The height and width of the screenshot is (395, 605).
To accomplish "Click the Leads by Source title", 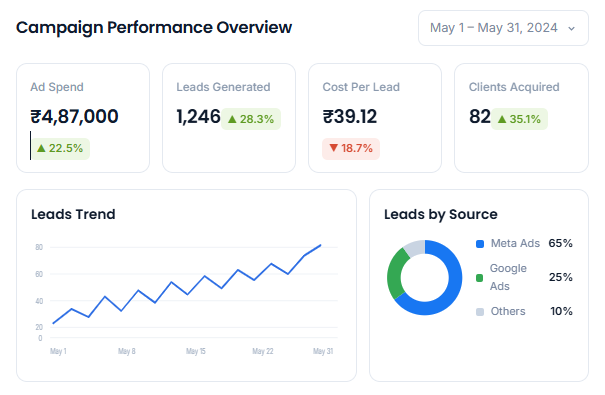I will (x=441, y=214).
